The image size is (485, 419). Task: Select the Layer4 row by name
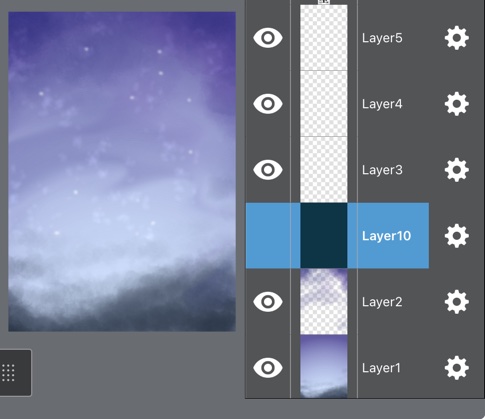(382, 104)
